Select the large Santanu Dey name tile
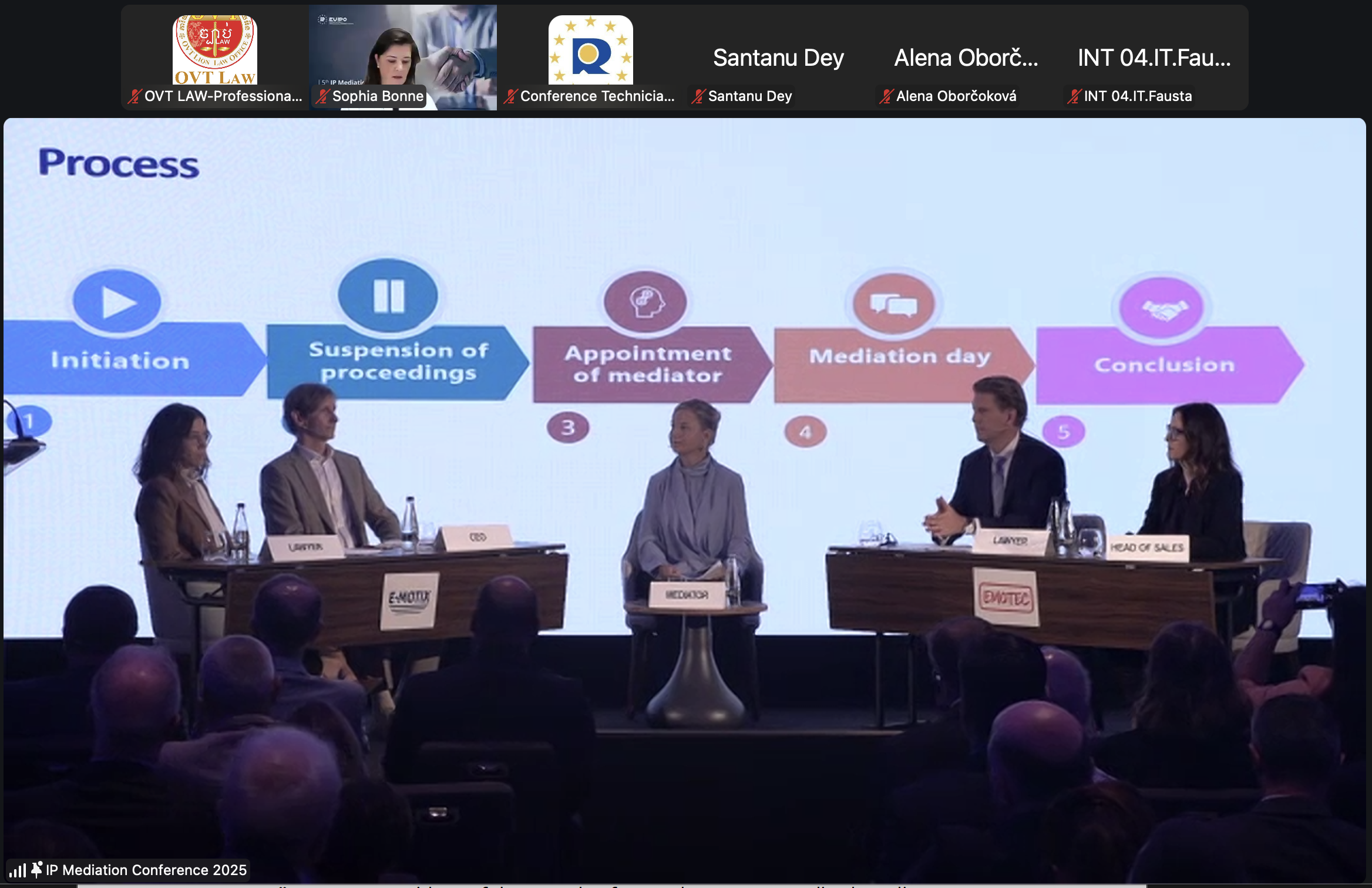Image resolution: width=1372 pixels, height=888 pixels. point(778,58)
